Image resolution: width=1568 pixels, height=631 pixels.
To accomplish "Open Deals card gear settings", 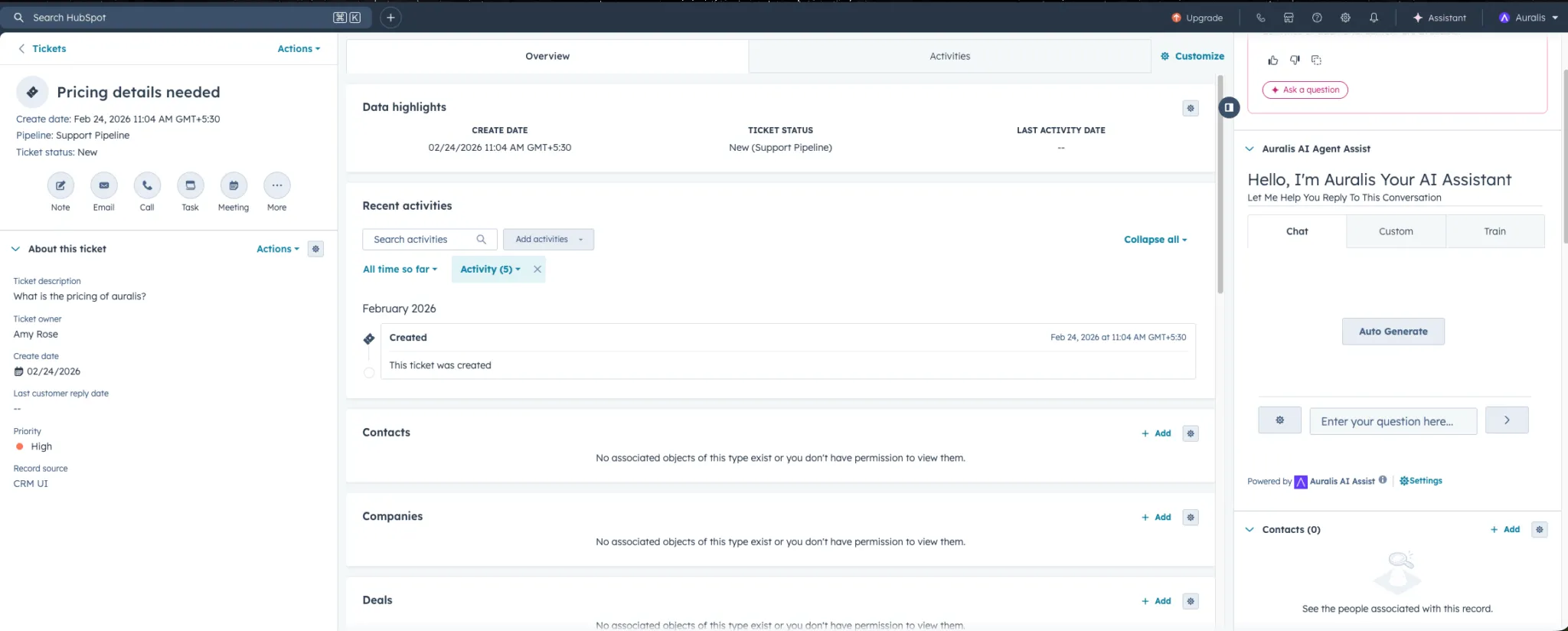I will [1191, 601].
